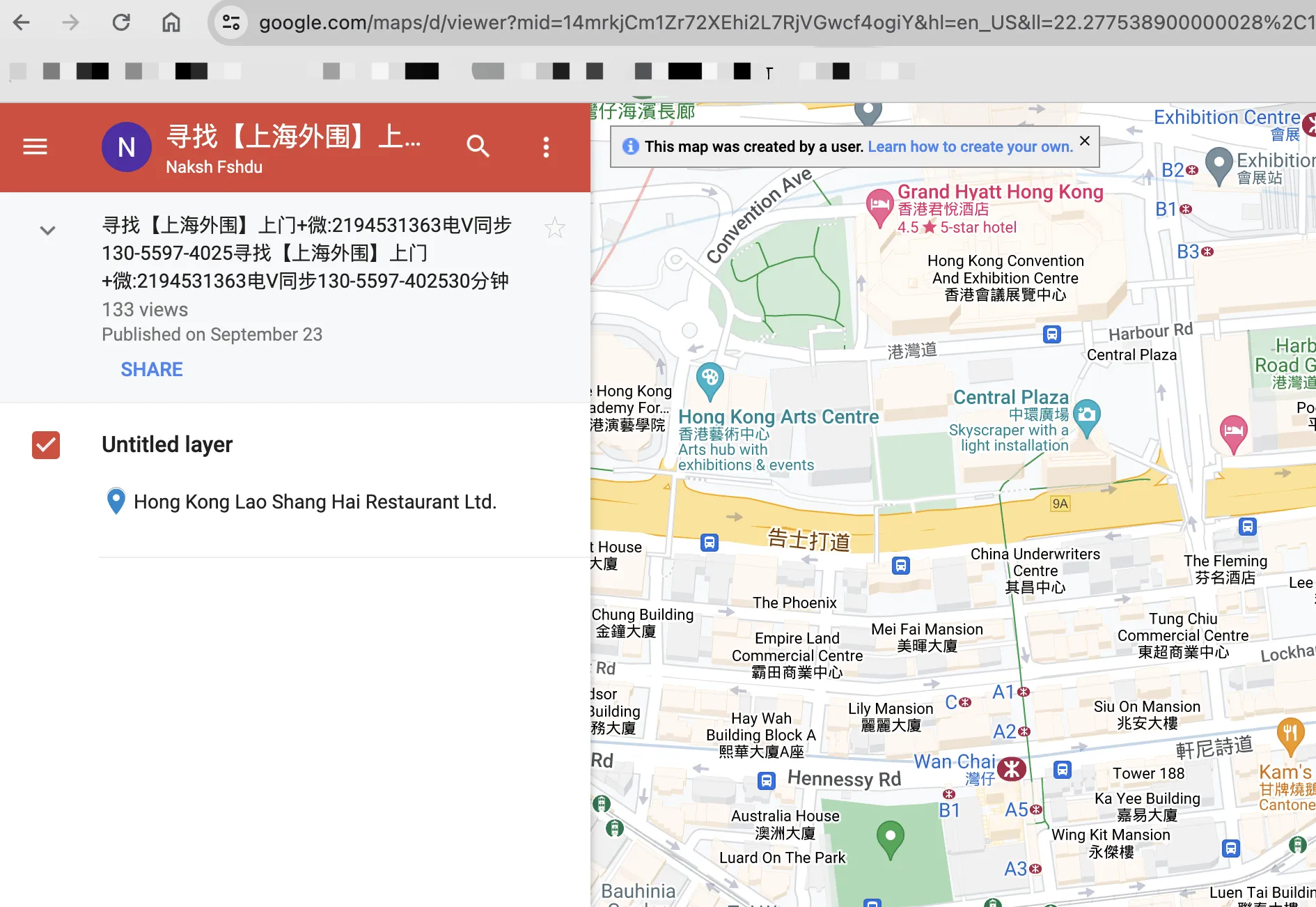This screenshot has height=907, width=1316.
Task: Dismiss the user-created map notice
Action: point(1084,141)
